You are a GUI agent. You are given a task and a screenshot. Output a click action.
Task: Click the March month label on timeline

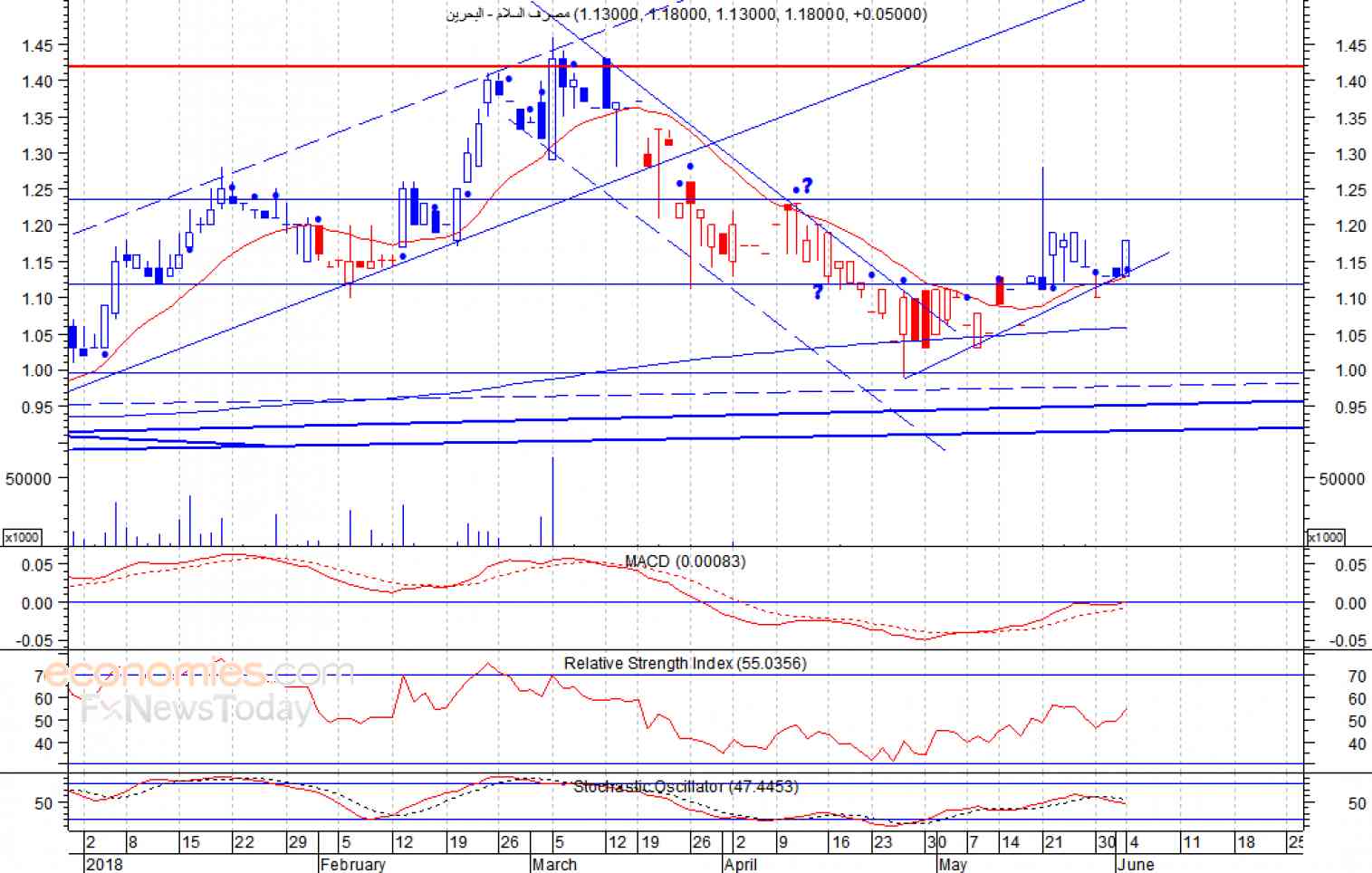(x=554, y=864)
